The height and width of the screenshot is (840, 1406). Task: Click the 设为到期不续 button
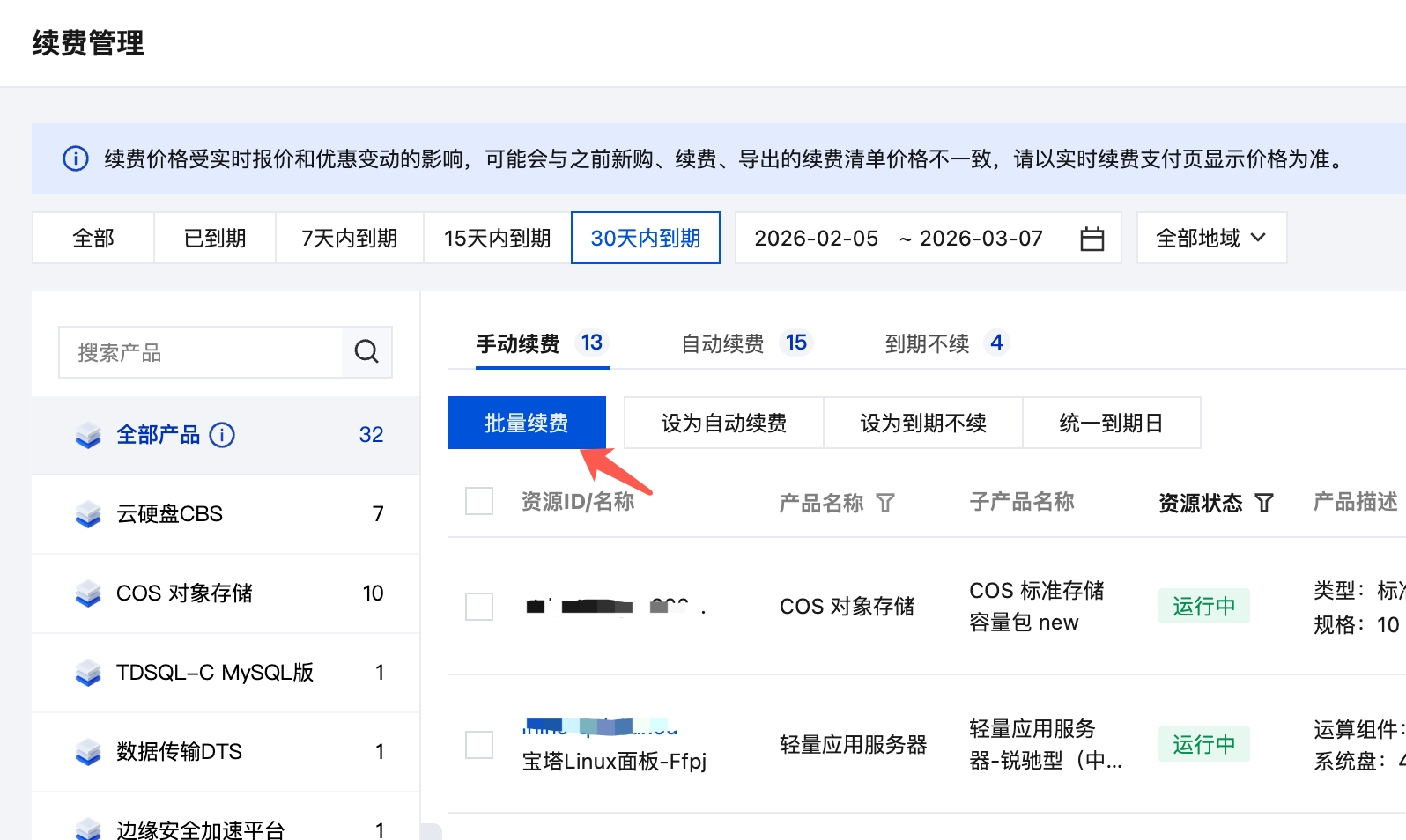[923, 423]
